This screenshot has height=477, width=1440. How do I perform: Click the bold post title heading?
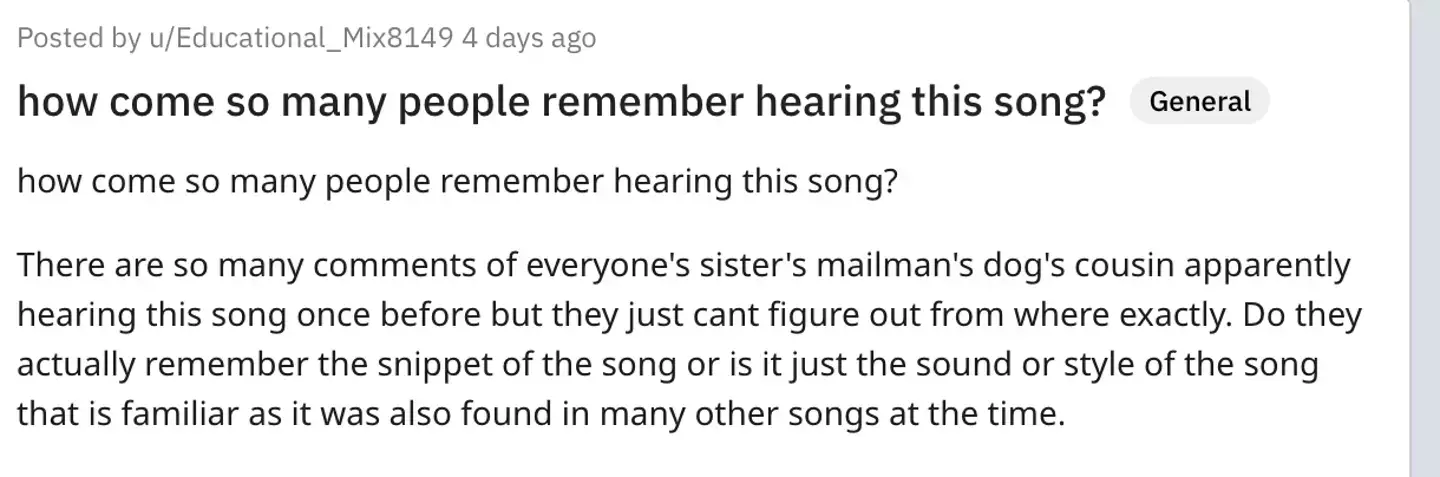(562, 103)
